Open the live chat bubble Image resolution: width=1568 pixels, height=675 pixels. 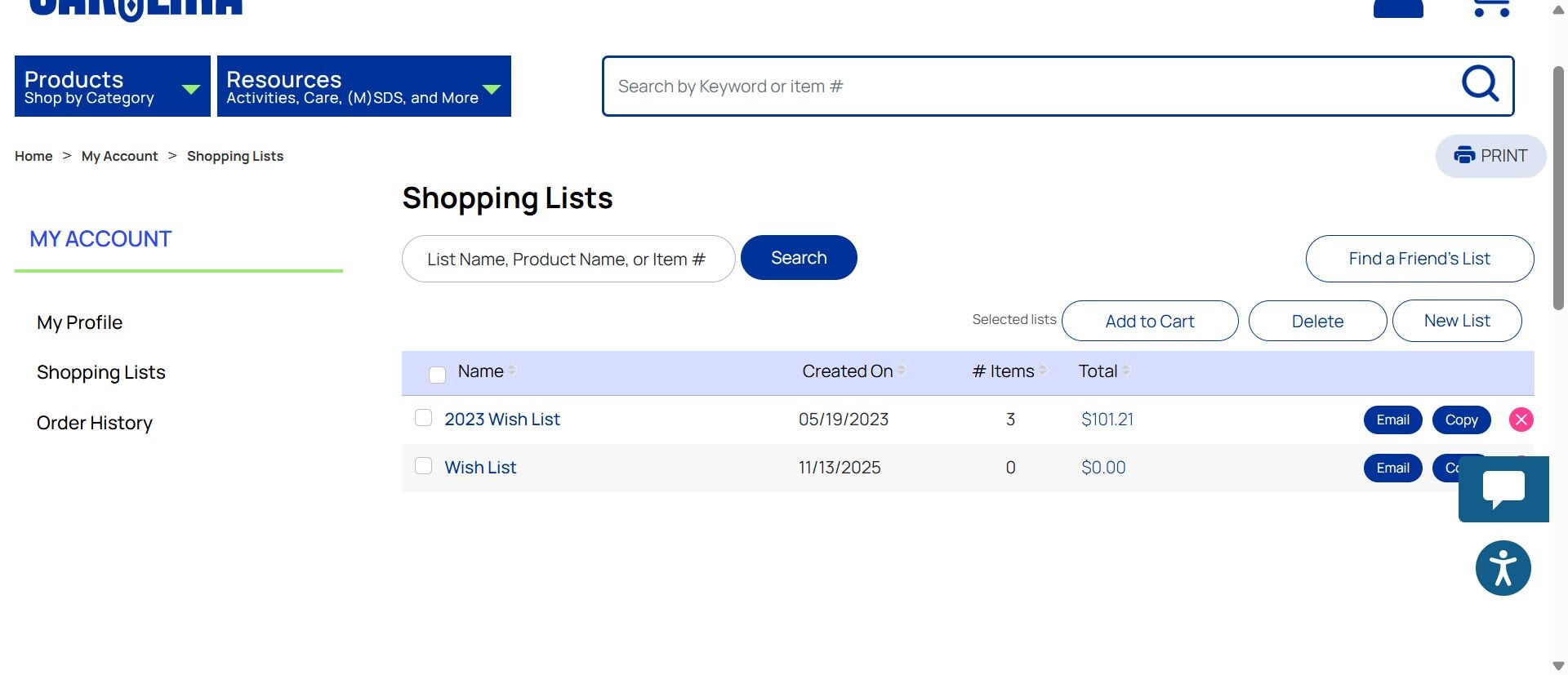(x=1503, y=489)
